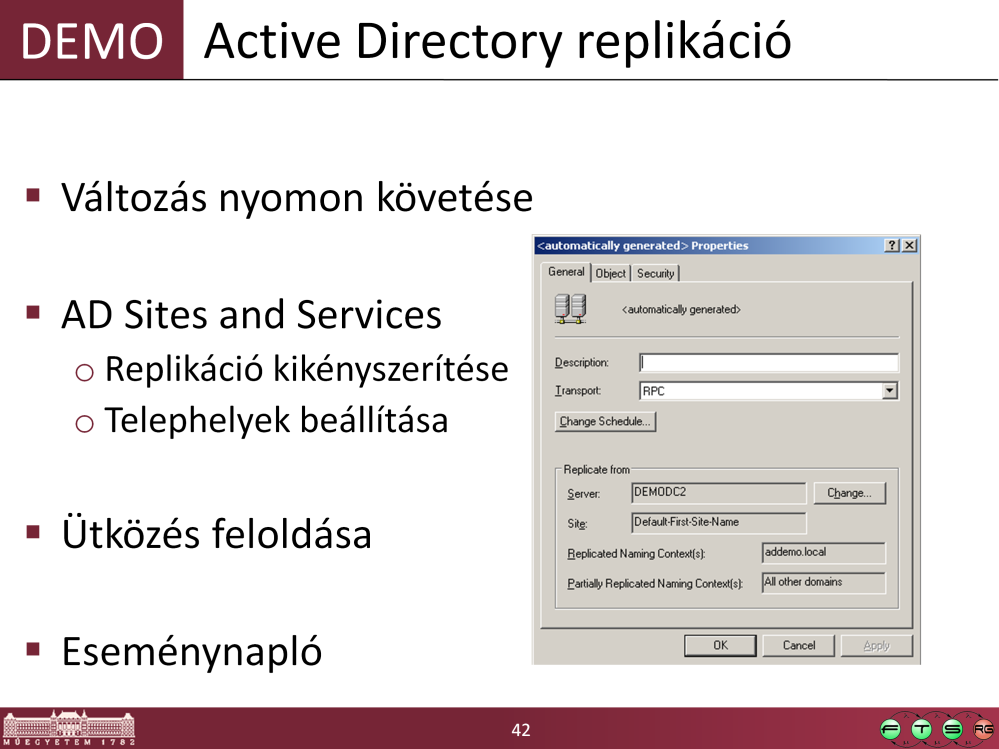Click the 'Description:' label

pos(582,362)
